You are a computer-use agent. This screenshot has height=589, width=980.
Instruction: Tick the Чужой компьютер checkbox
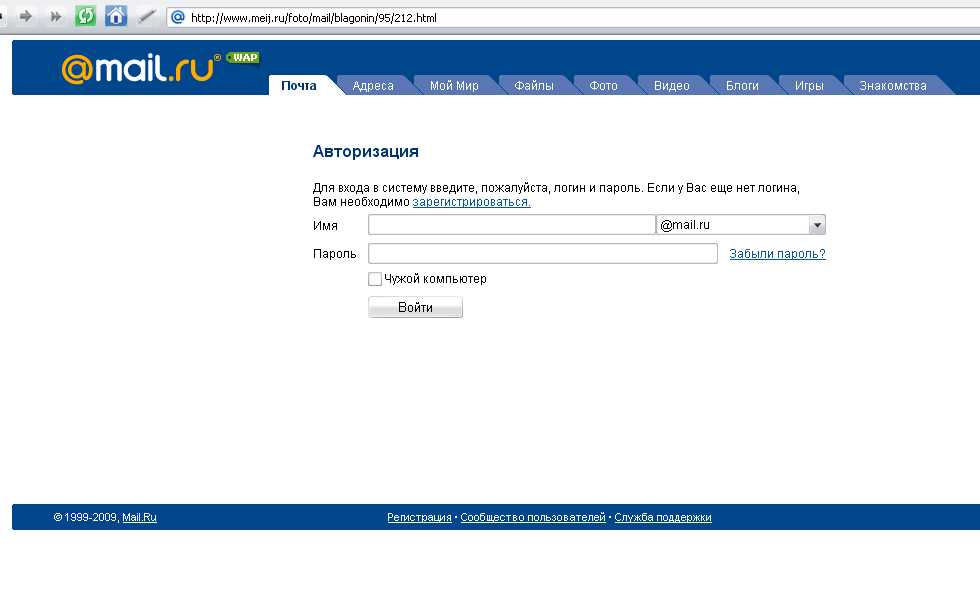[375, 279]
